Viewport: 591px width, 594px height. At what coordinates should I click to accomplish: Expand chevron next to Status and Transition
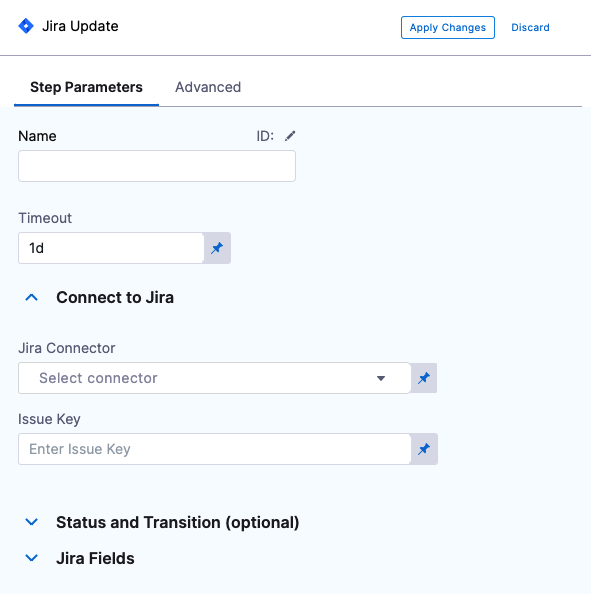(x=31, y=522)
